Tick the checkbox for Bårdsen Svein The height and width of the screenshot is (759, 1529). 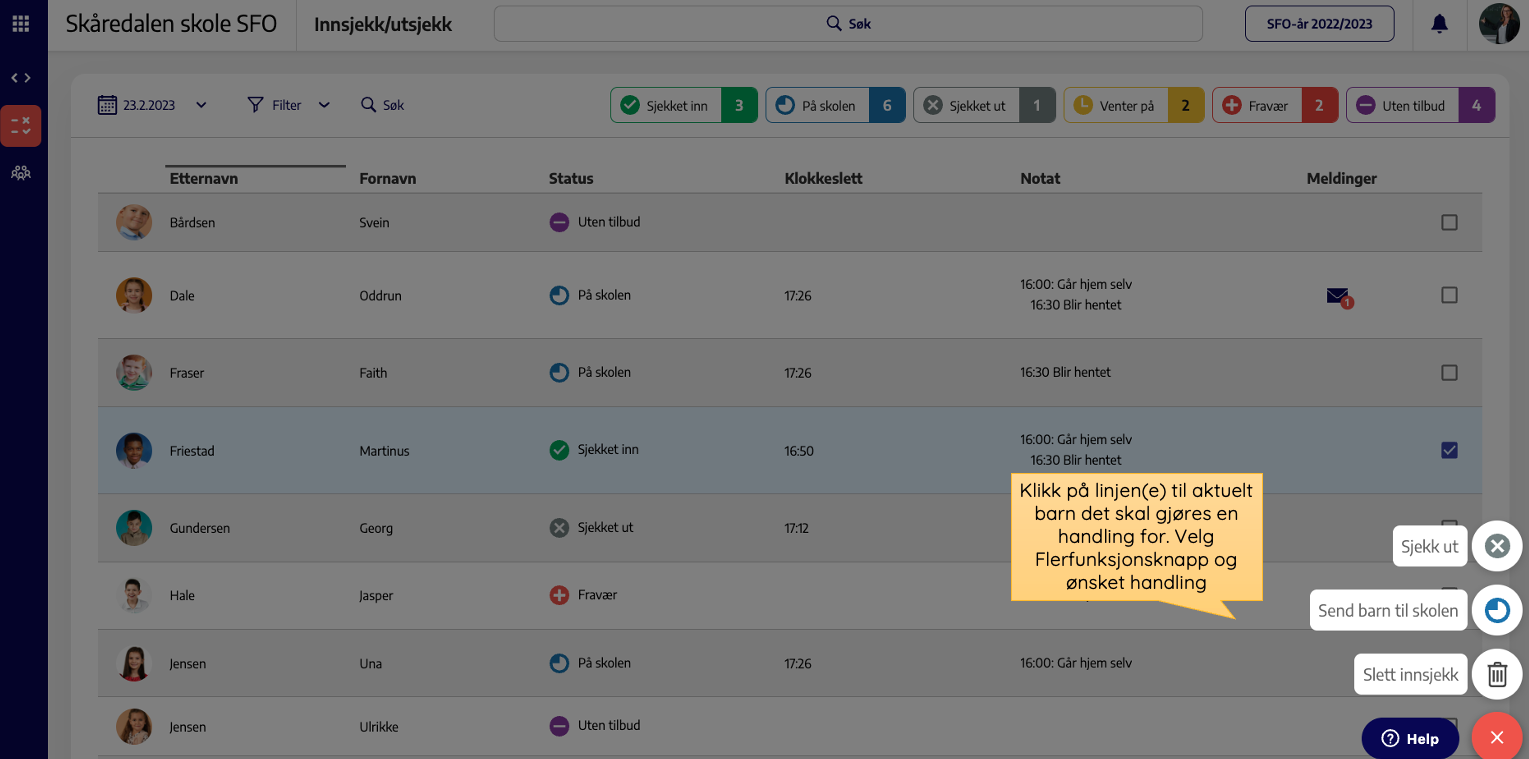[1449, 223]
